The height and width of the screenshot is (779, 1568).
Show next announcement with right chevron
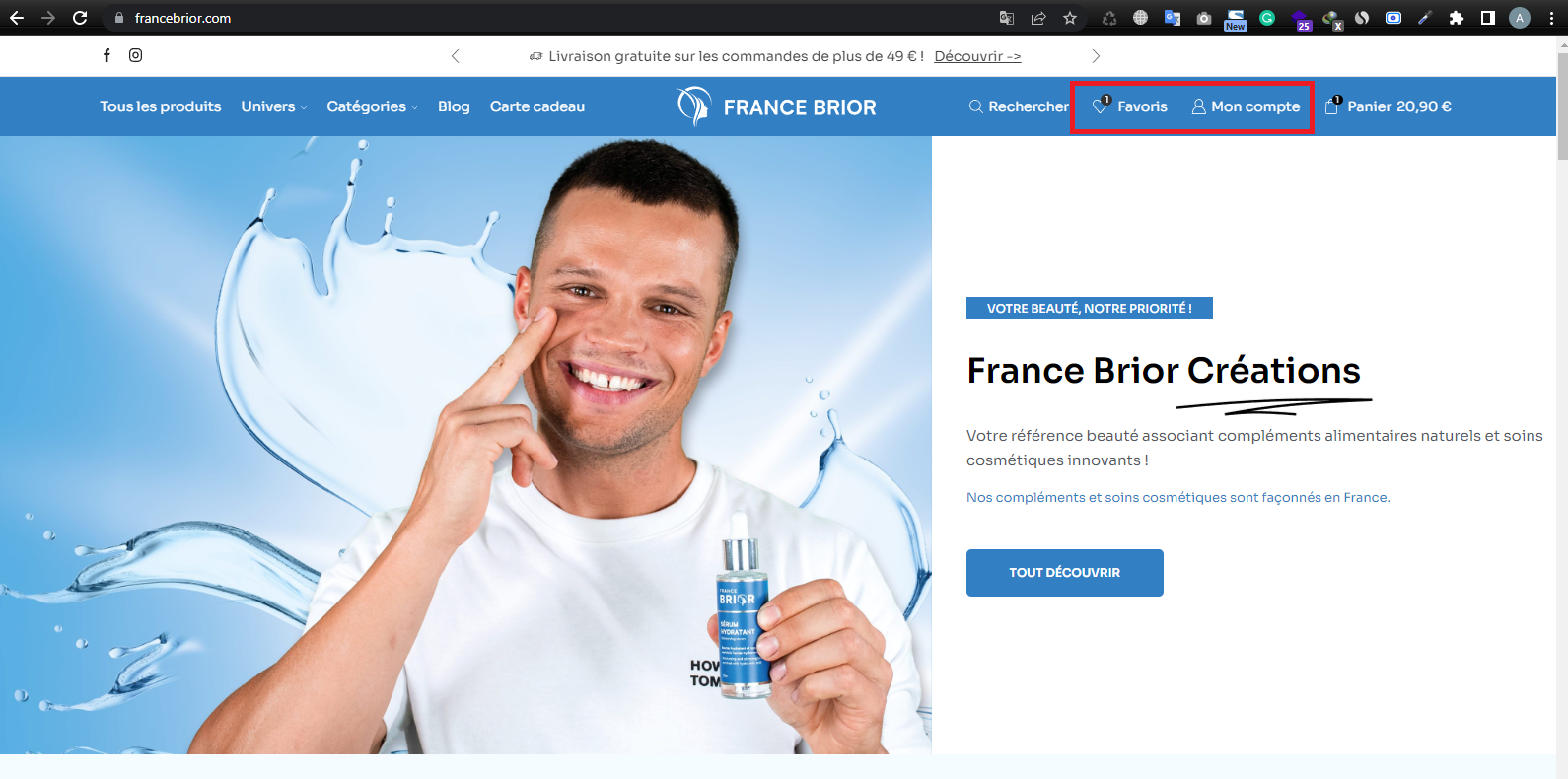coord(1096,56)
